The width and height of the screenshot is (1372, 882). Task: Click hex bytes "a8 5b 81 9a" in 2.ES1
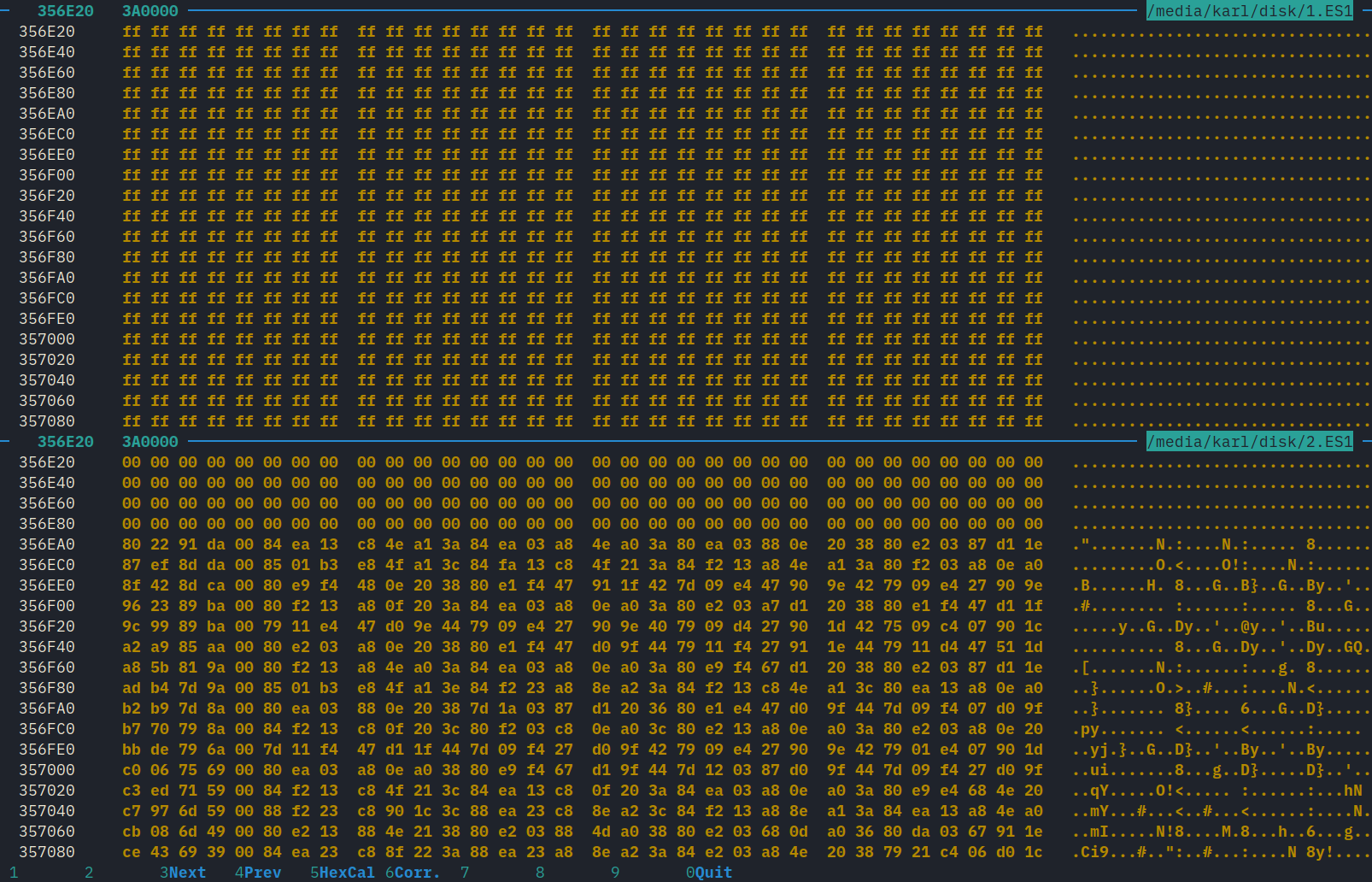pyautogui.click(x=173, y=667)
